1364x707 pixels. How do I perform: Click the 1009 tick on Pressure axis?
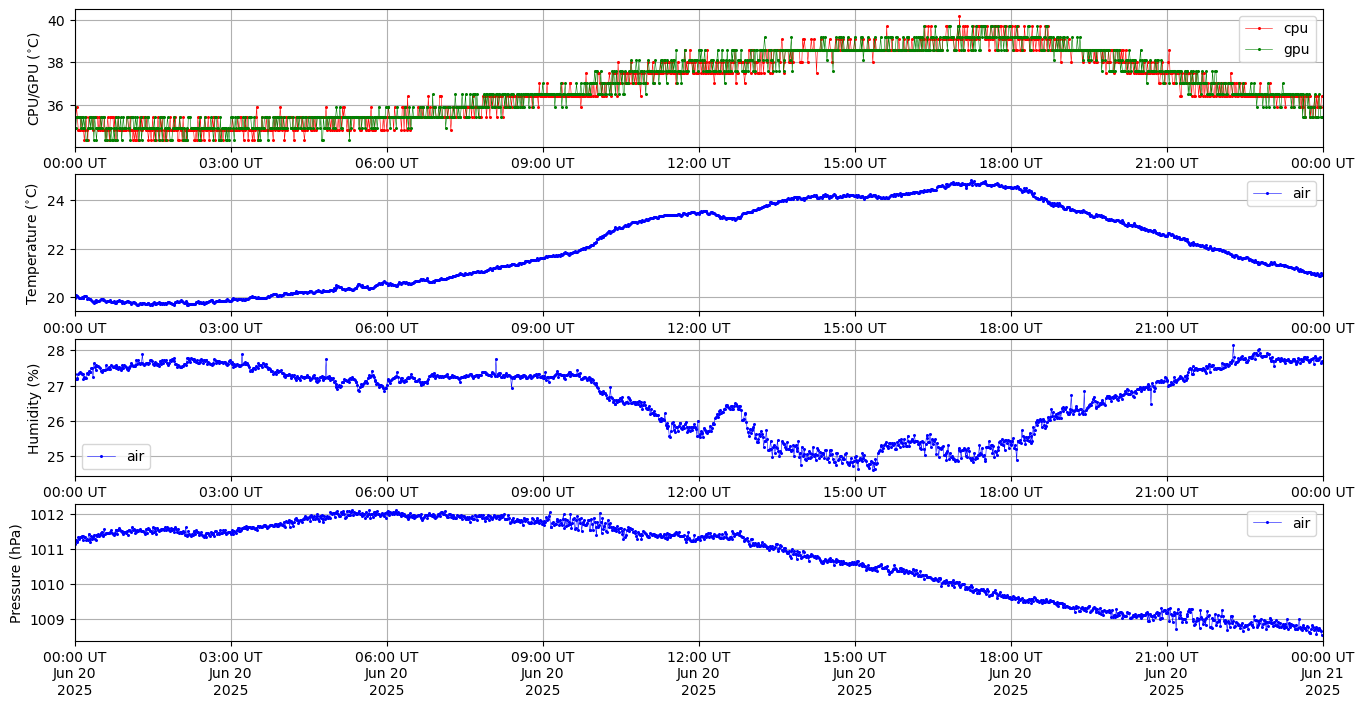pos(49,619)
